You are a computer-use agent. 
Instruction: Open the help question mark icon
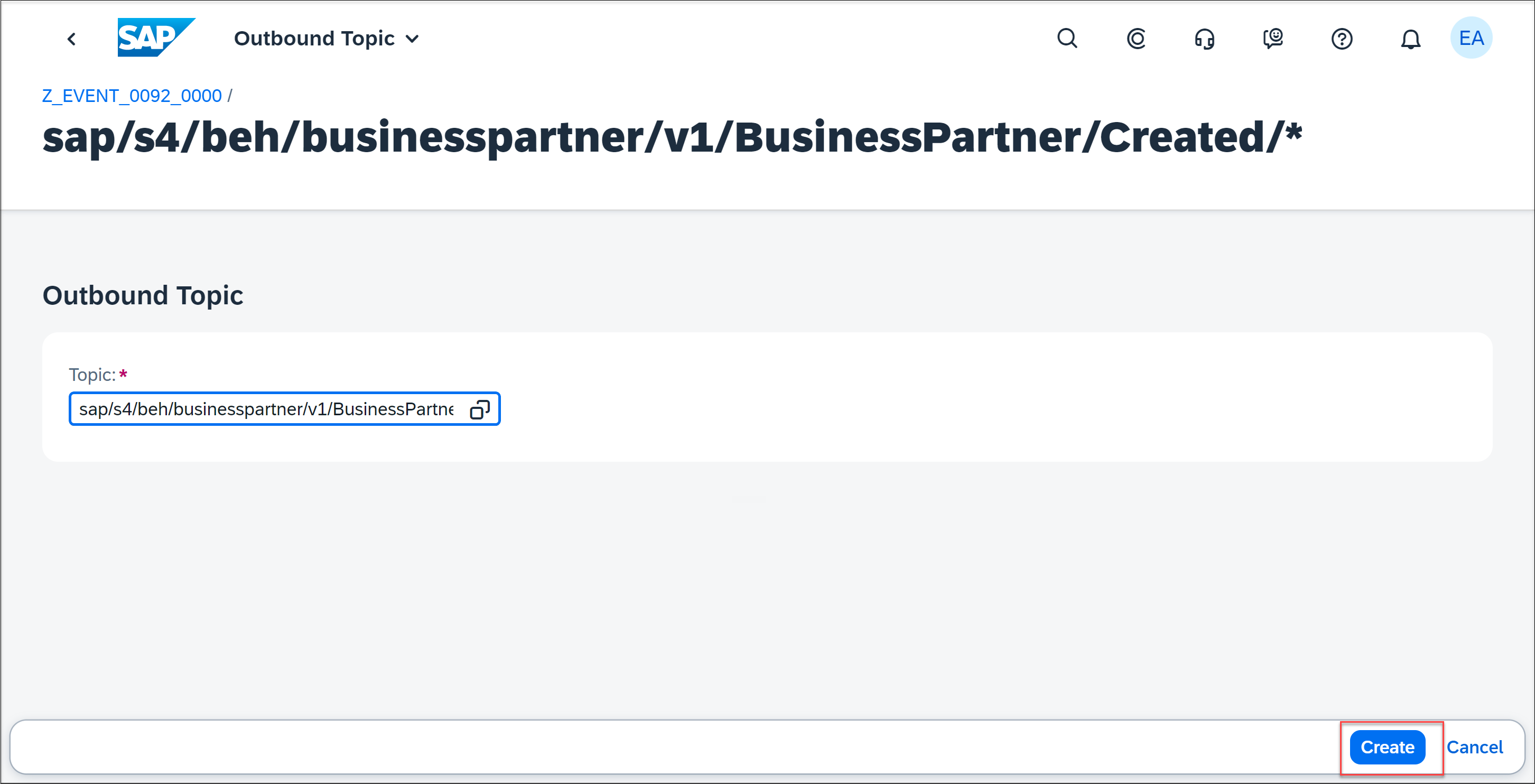click(1341, 39)
